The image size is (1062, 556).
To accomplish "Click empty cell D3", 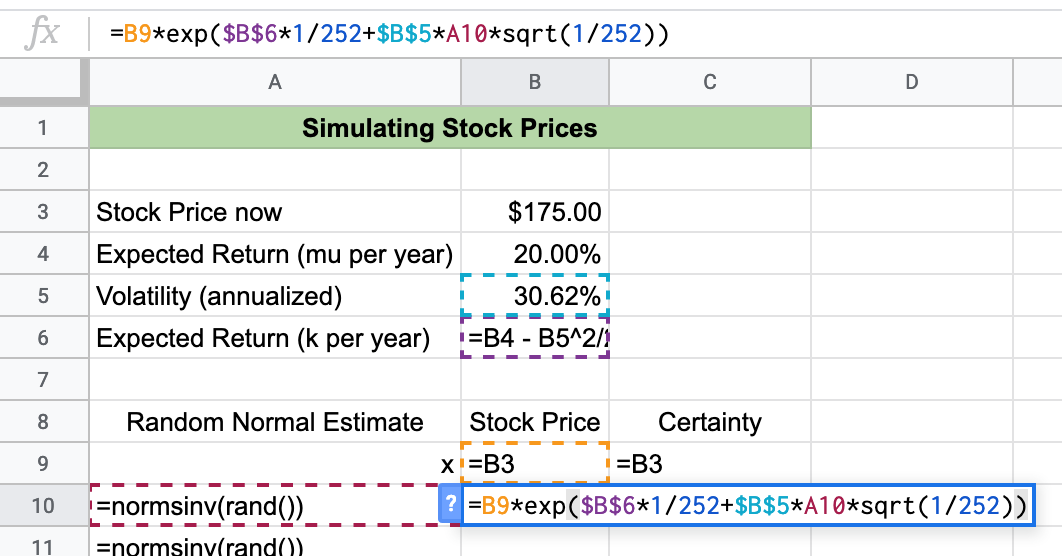I will [x=912, y=211].
